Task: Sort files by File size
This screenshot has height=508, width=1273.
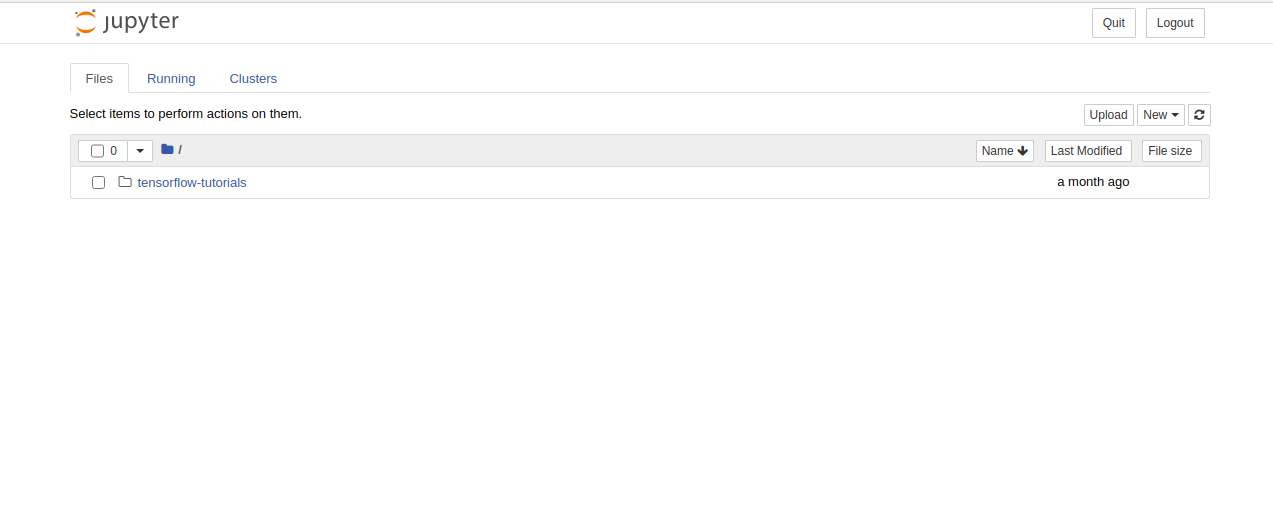Action: click(1171, 151)
